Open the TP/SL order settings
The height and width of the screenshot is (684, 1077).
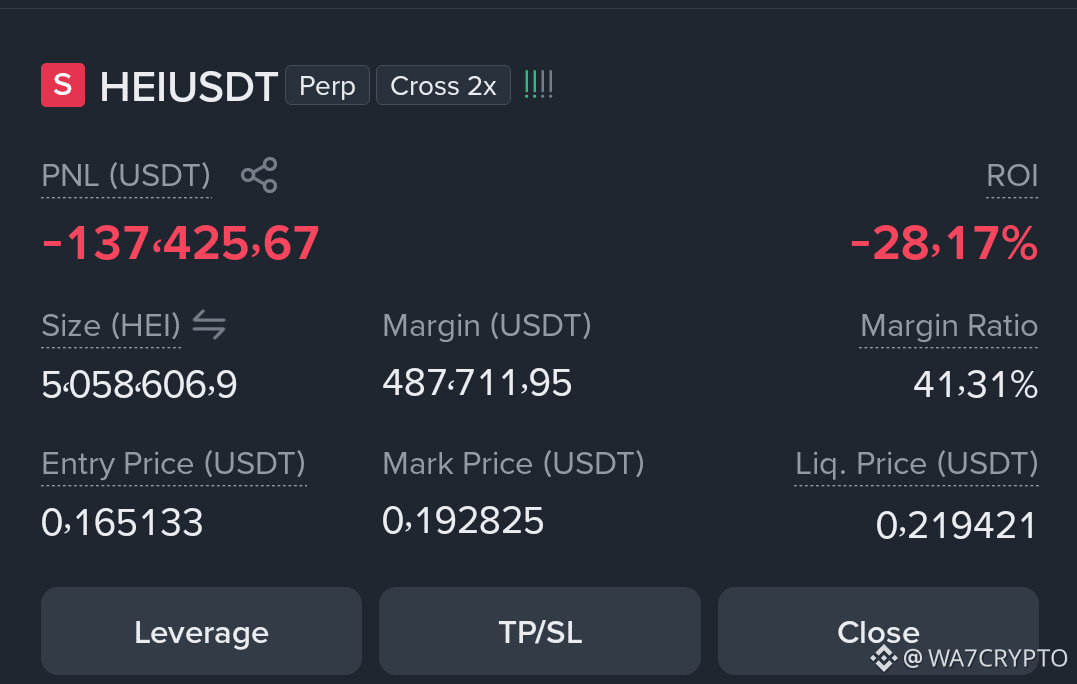[x=540, y=631]
